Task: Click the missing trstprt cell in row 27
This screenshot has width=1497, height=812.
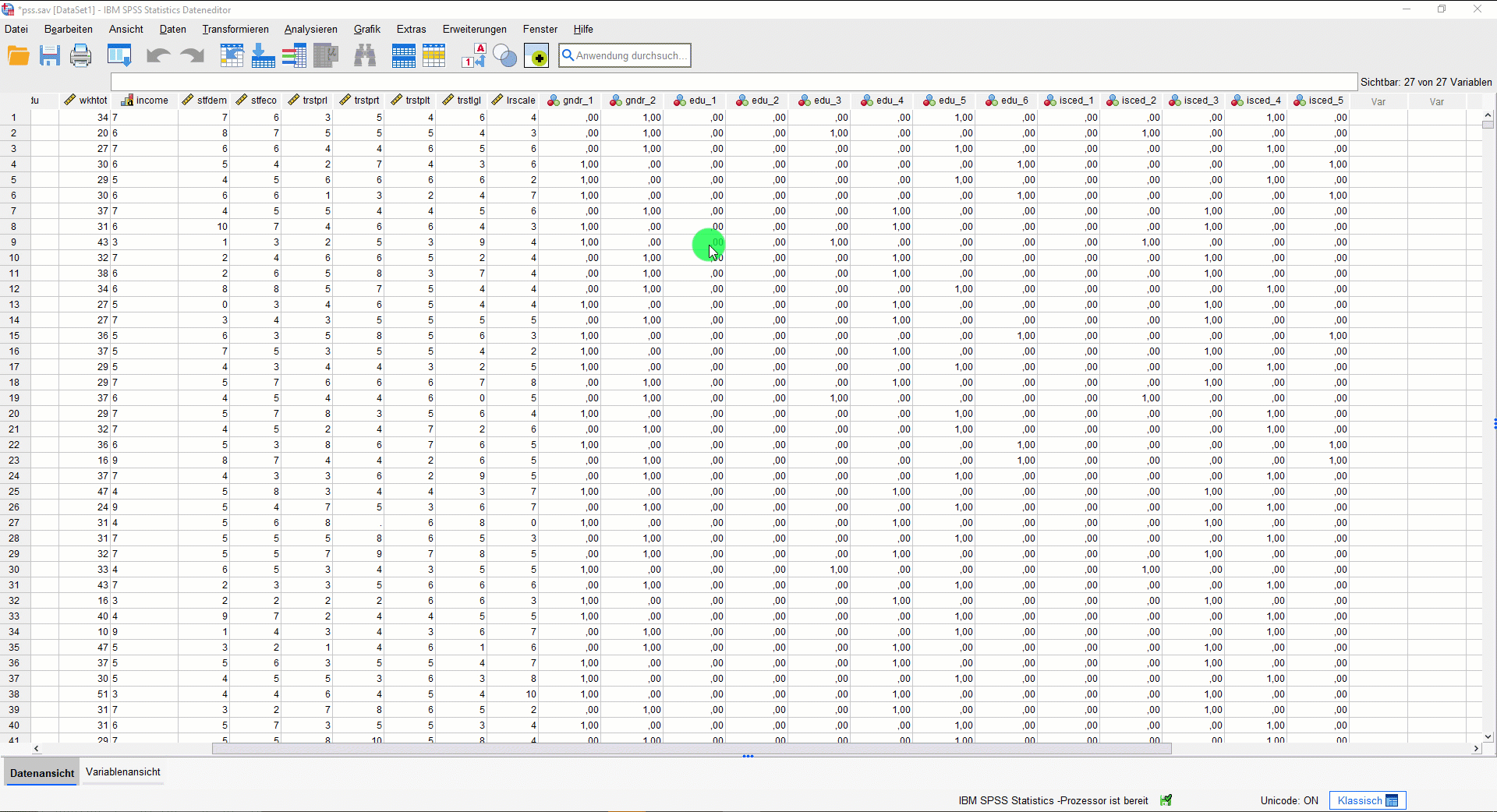Action: 359,523
